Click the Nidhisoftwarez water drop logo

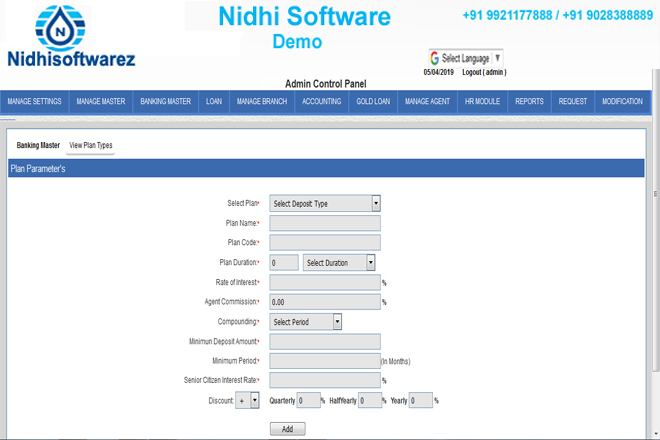pyautogui.click(x=60, y=29)
